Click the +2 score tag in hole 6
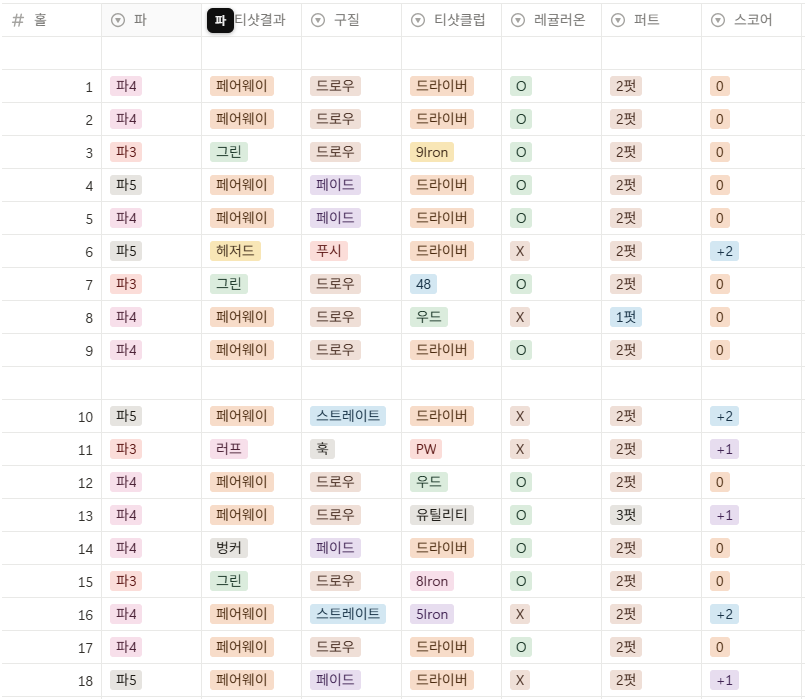The image size is (805, 699). [x=724, y=251]
